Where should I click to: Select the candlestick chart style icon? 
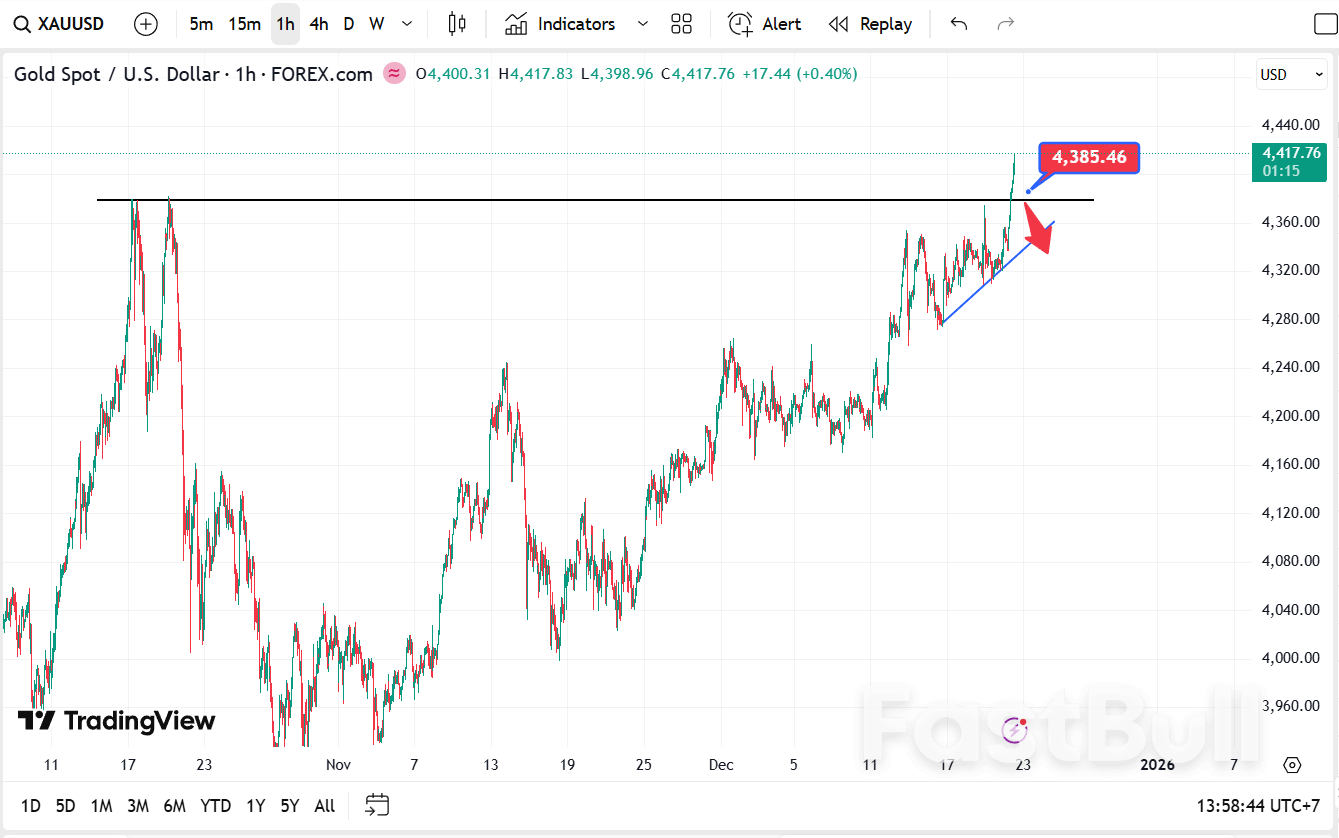456,23
